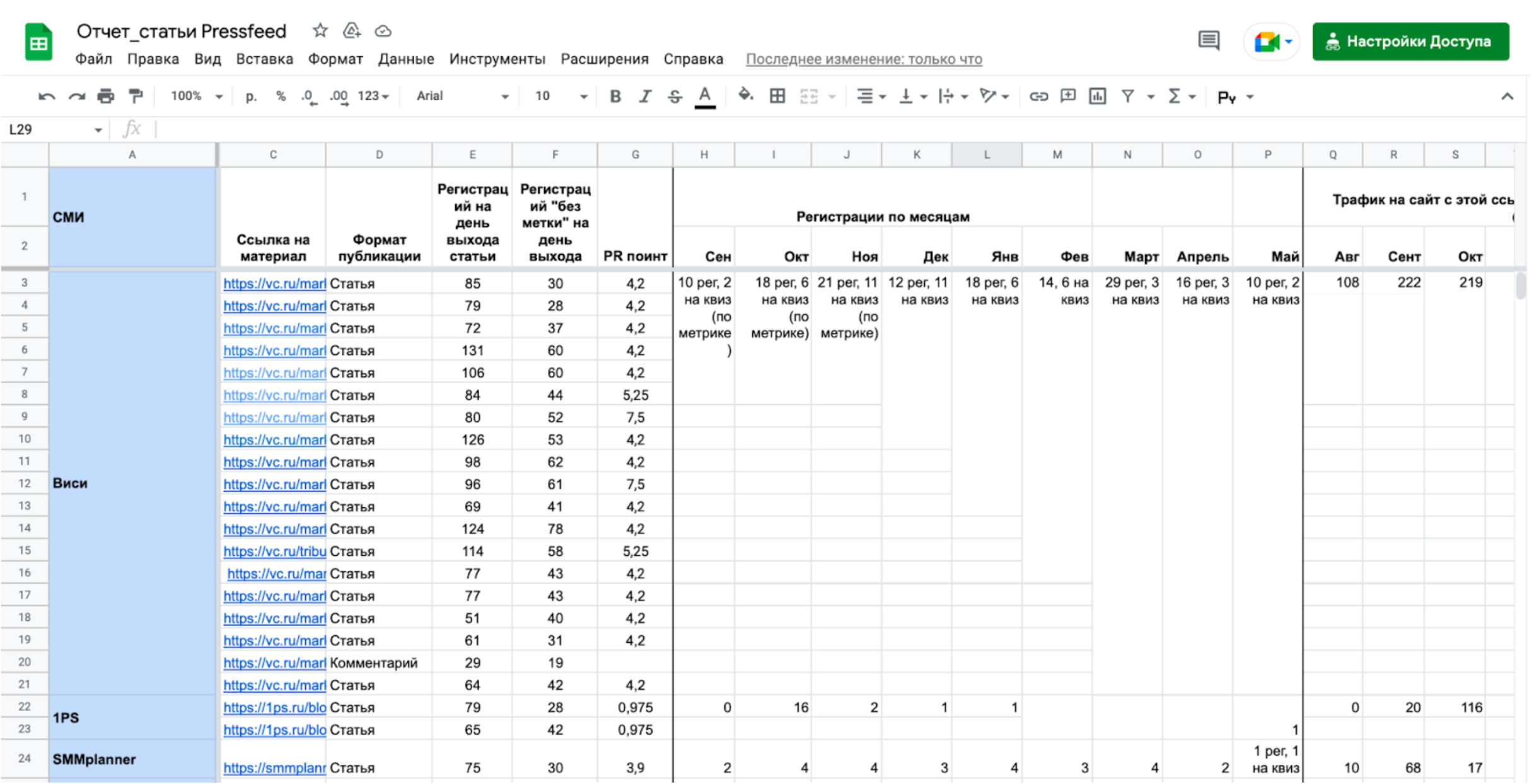Image resolution: width=1532 pixels, height=784 pixels.
Task: Open text rotation dropdown
Action: coord(994,96)
